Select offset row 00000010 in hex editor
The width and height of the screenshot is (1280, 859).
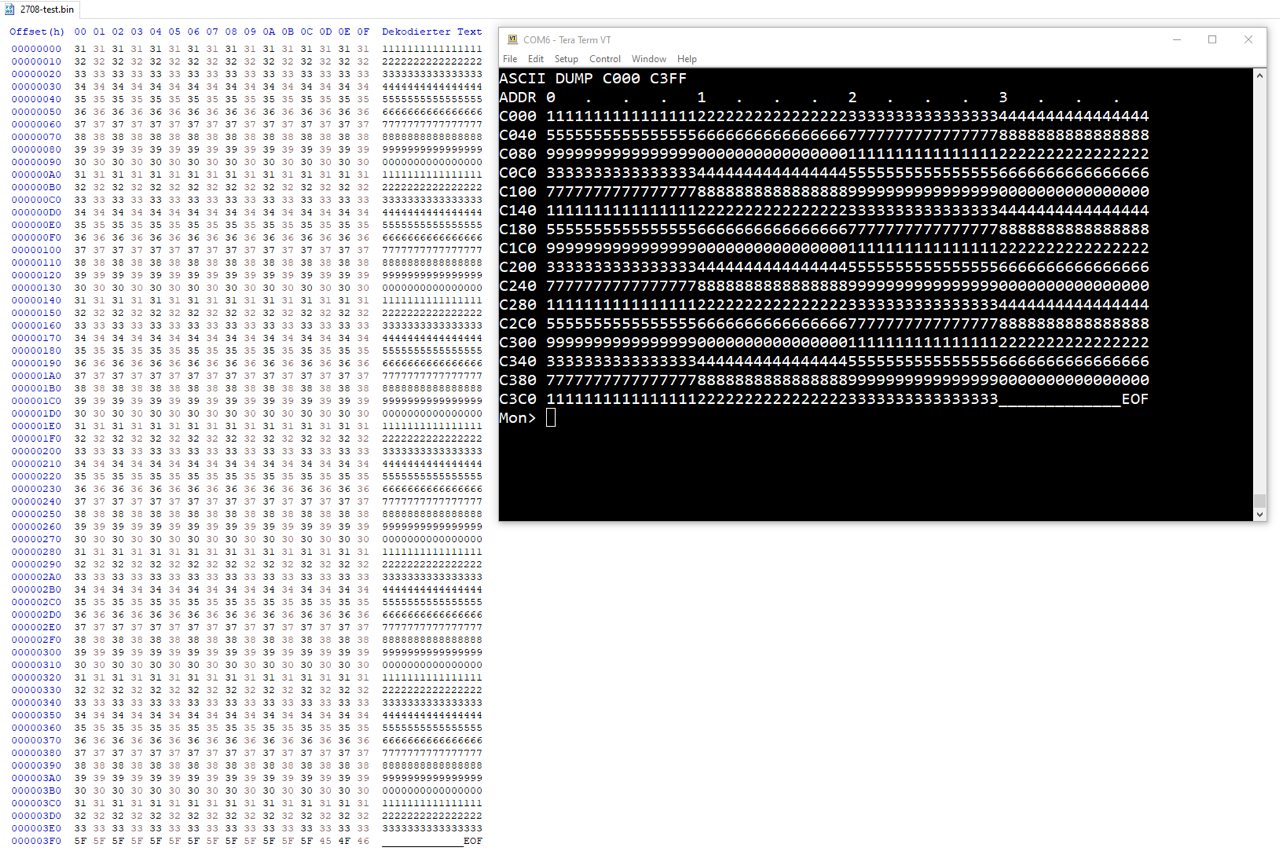click(36, 62)
